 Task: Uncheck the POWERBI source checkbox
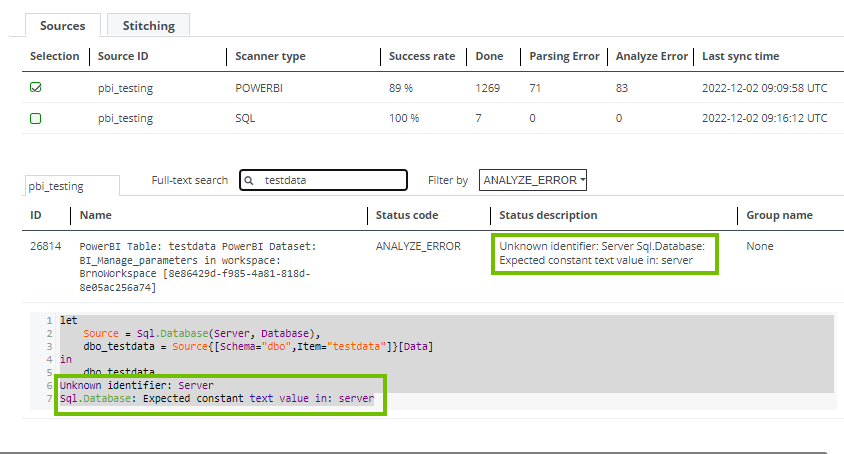[x=36, y=87]
